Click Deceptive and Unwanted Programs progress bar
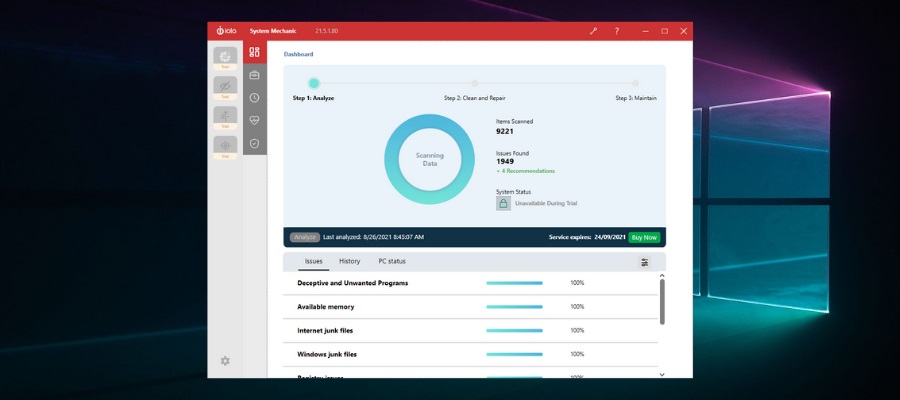900x400 pixels. pos(514,283)
